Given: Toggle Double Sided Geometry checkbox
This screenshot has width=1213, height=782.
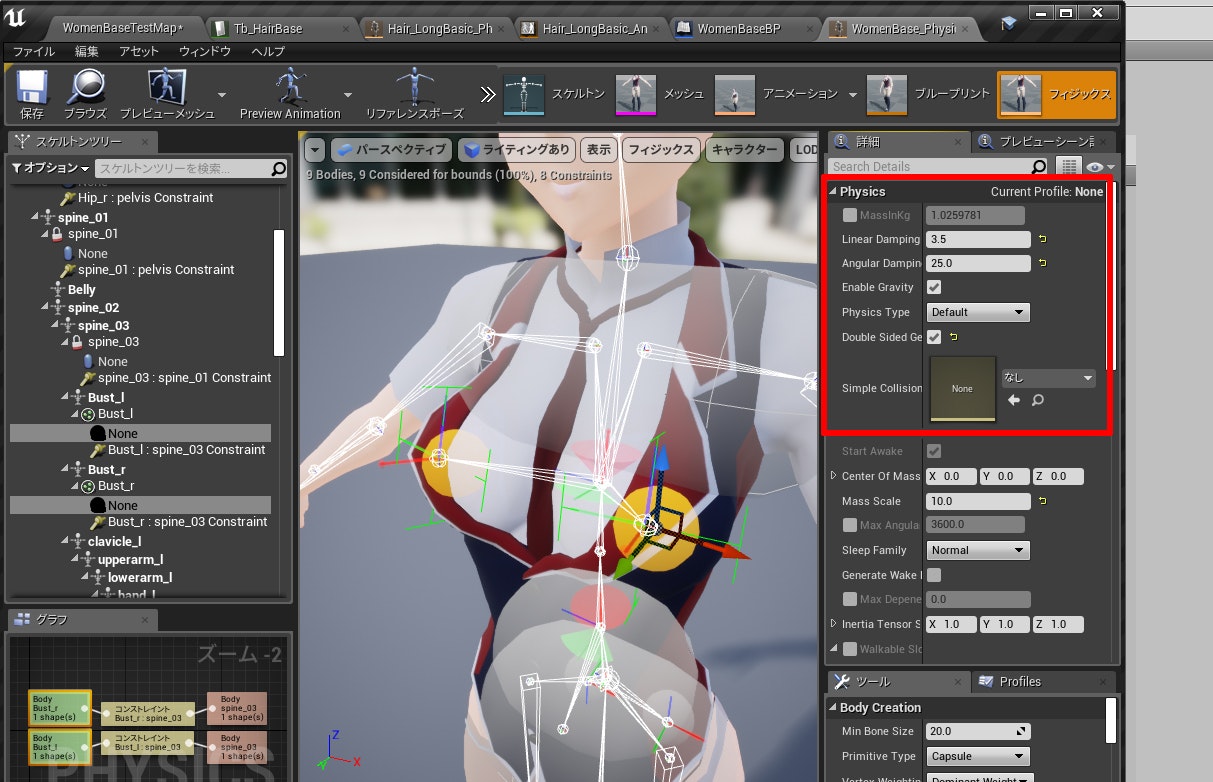Looking at the screenshot, I should pyautogui.click(x=934, y=337).
